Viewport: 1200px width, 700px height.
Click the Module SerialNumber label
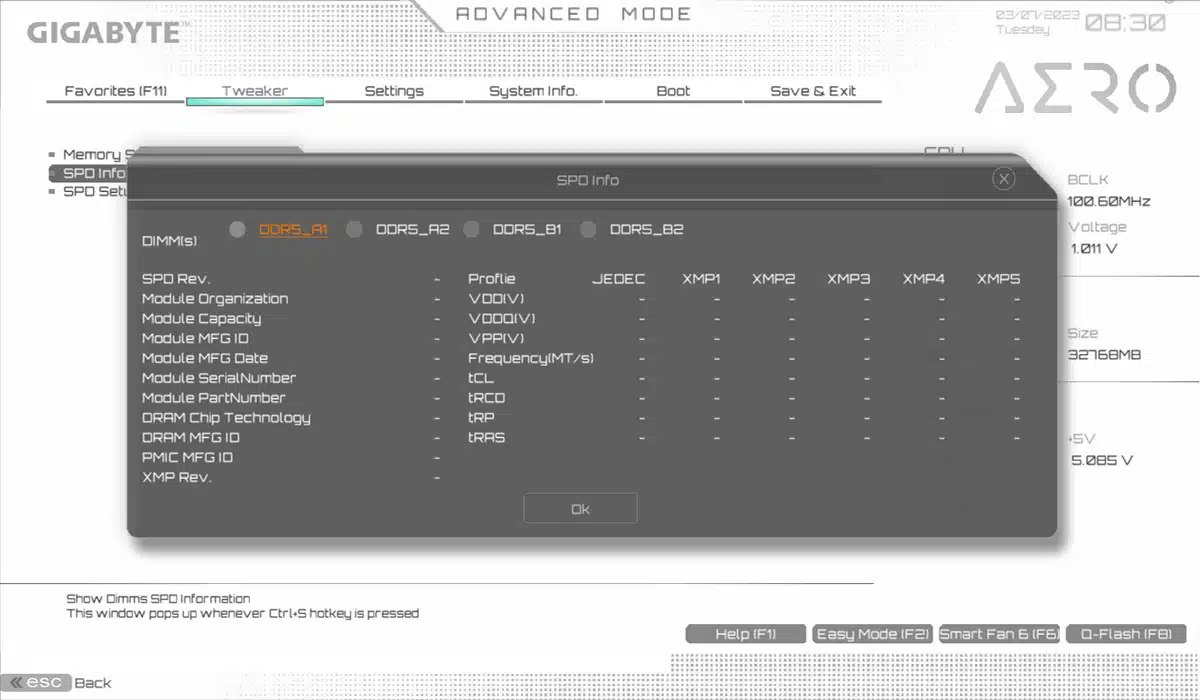pos(219,378)
